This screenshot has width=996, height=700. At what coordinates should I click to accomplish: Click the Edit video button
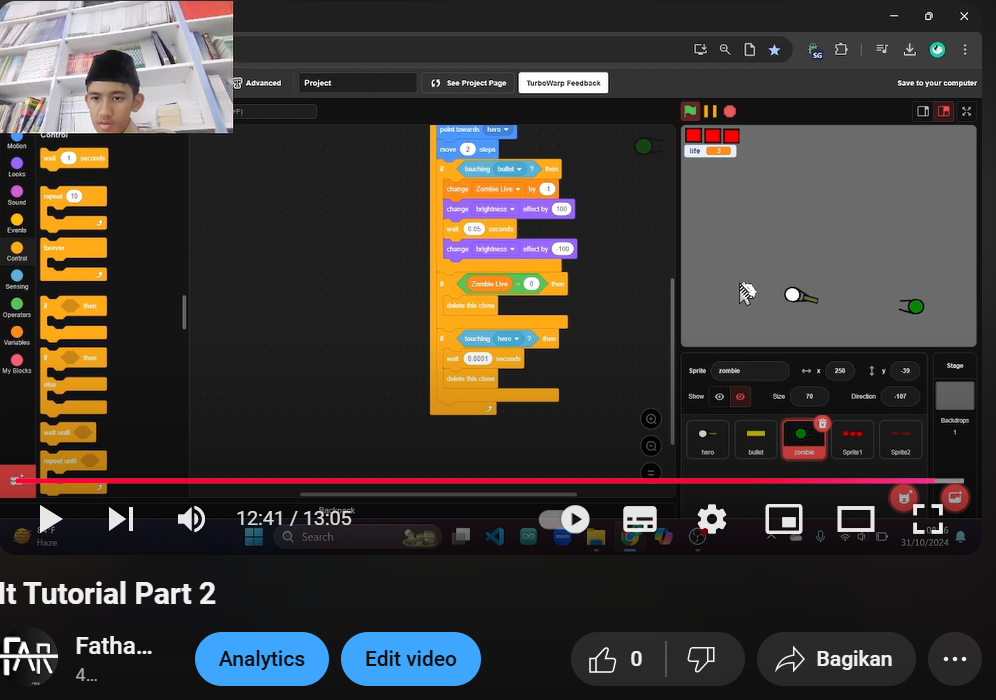(410, 659)
